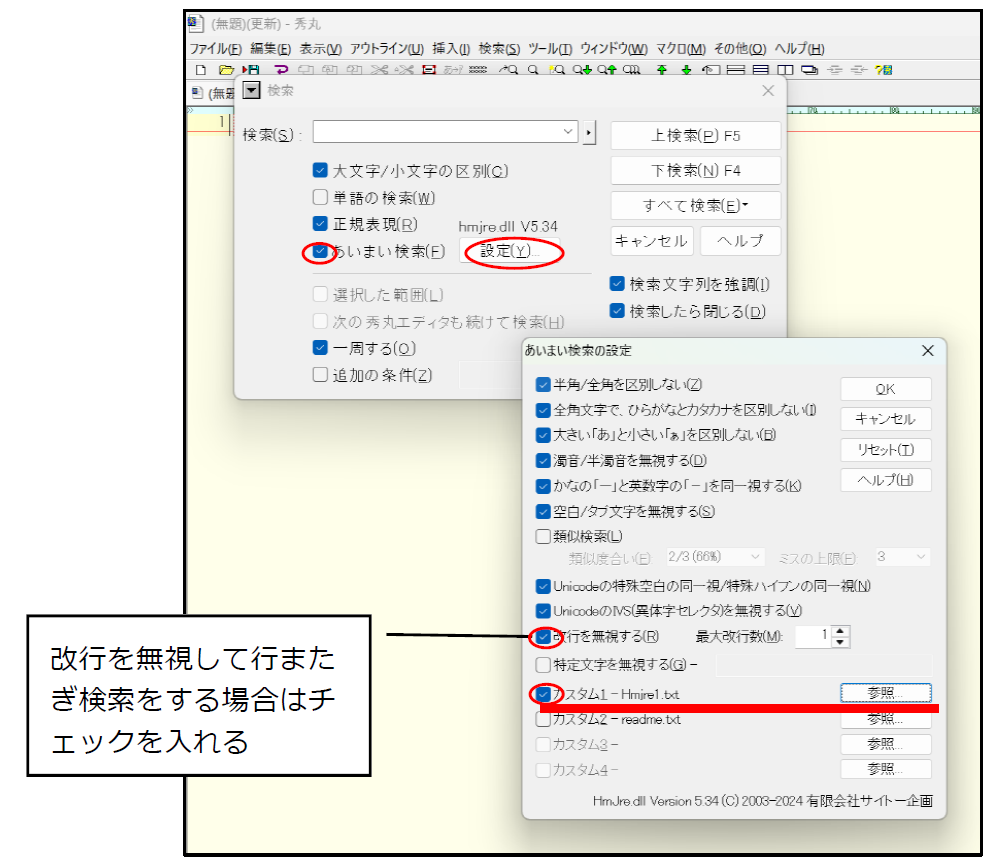Viewport: 991px width, 864px height.
Task: Disable 検索文字列を強調(I) checkbox
Action: 617,284
